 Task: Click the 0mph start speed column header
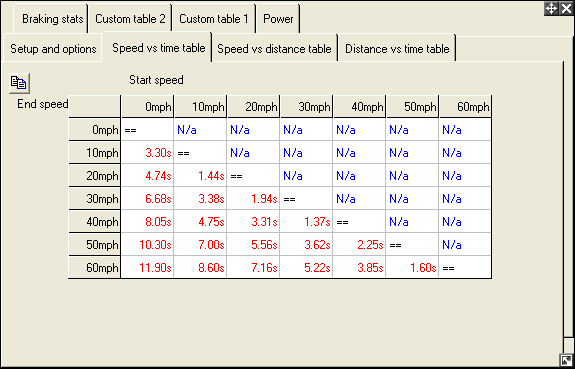click(147, 106)
